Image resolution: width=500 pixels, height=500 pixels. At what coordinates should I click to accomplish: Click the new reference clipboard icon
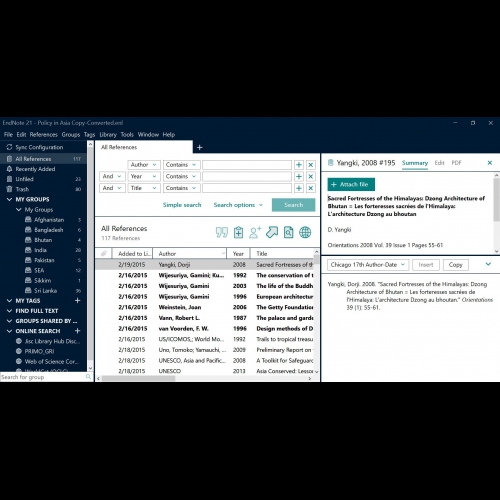[238, 232]
